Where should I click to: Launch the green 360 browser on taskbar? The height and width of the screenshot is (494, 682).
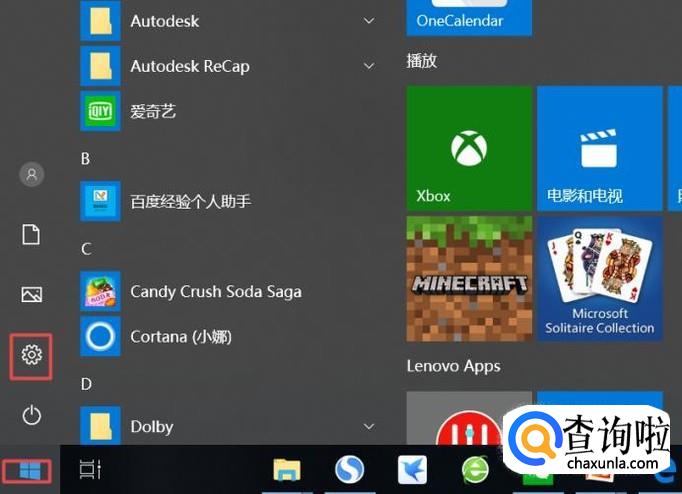(475, 470)
